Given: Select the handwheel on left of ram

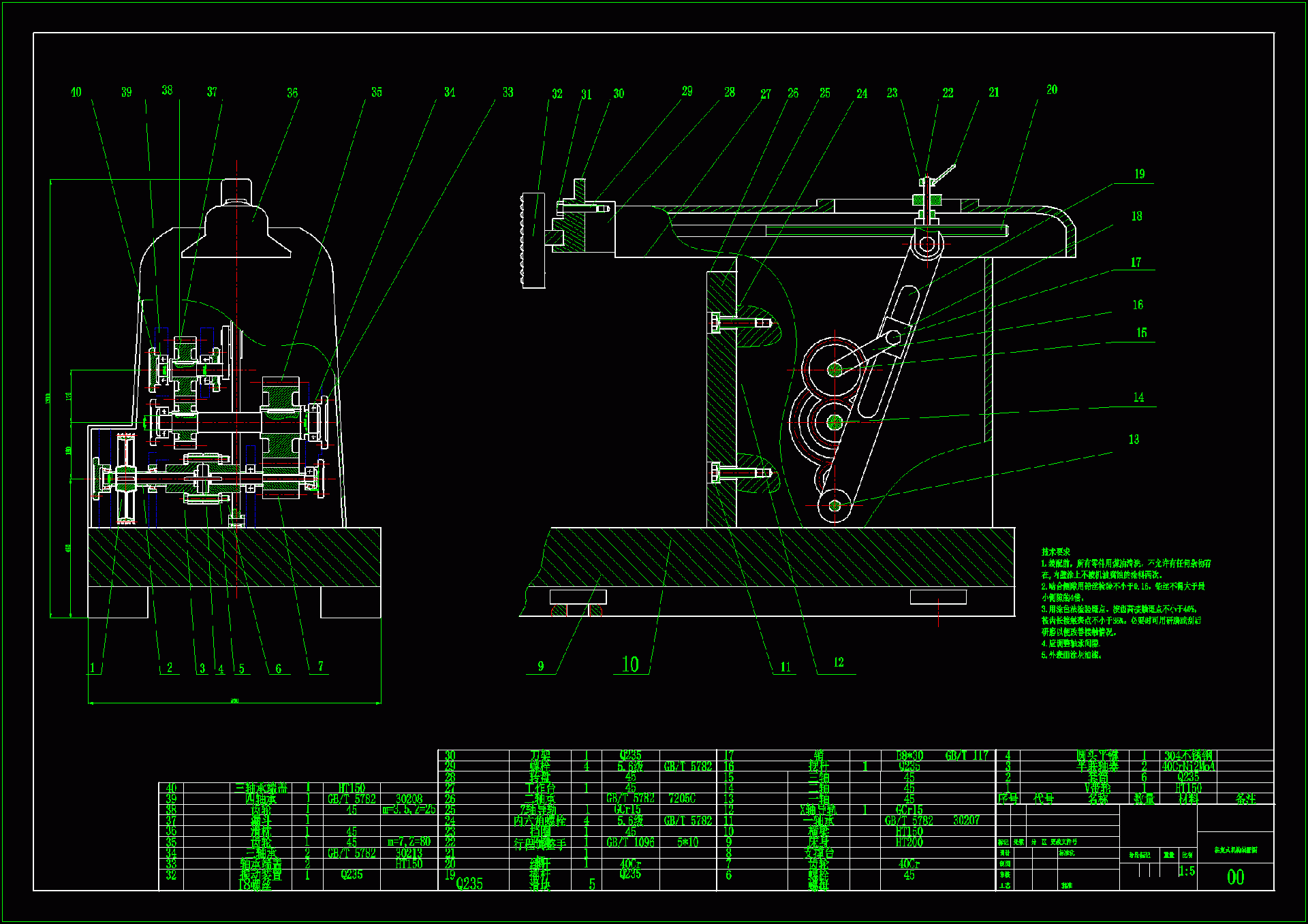Looking at the screenshot, I should pyautogui.click(x=533, y=240).
